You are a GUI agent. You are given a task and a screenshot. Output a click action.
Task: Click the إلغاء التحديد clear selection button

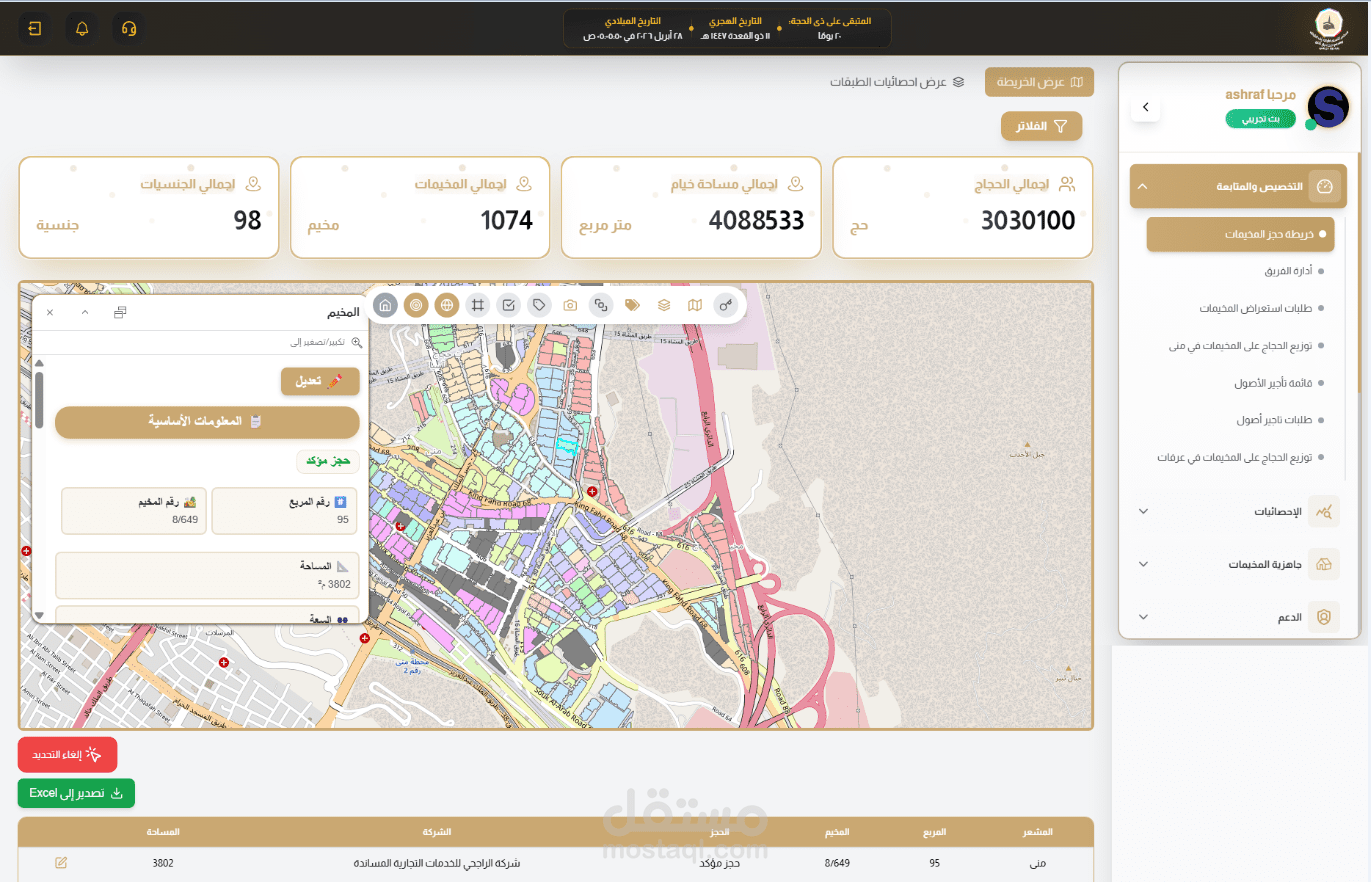coord(68,754)
